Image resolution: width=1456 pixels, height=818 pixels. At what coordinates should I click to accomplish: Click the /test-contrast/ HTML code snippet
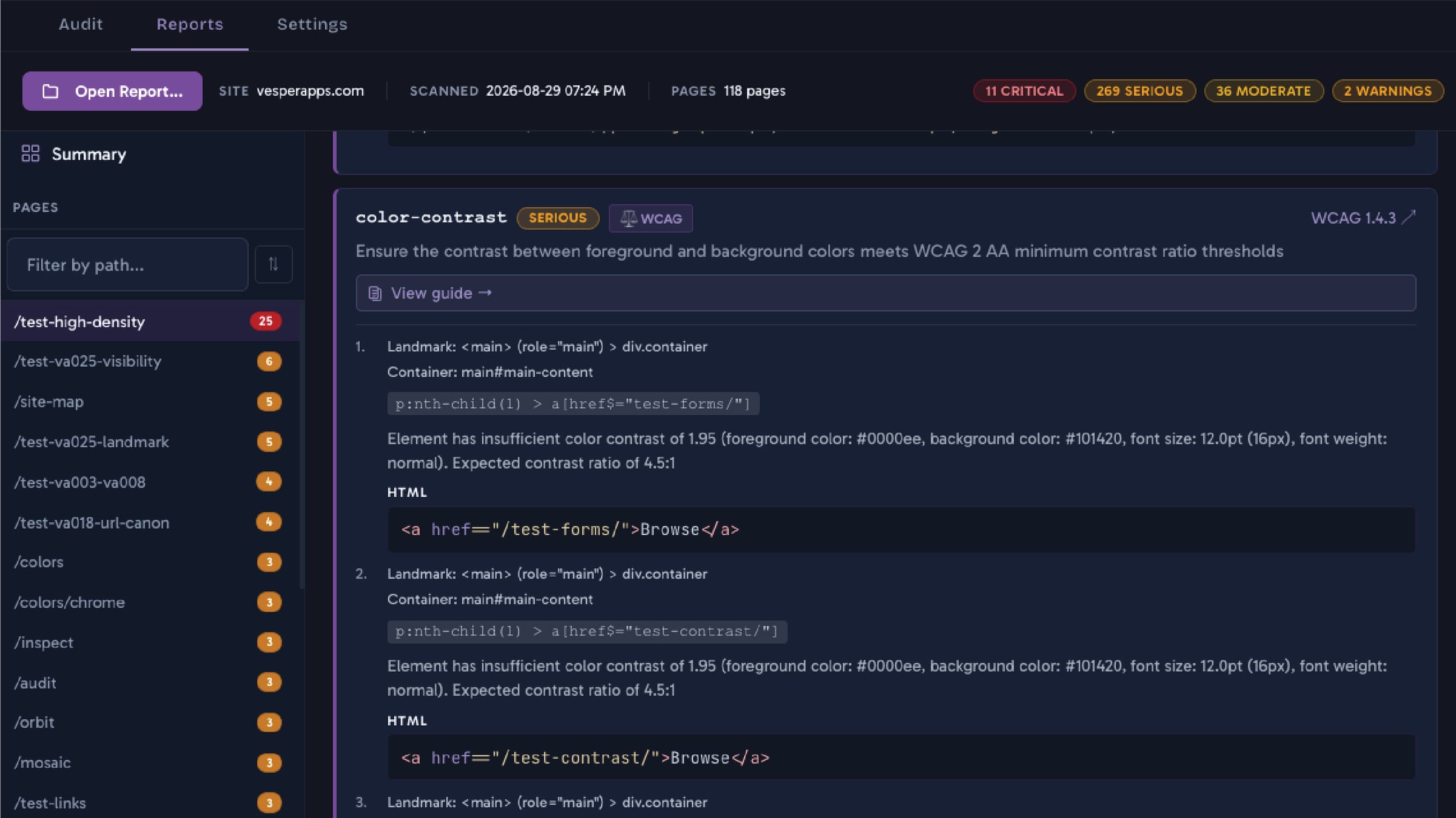pyautogui.click(x=901, y=757)
